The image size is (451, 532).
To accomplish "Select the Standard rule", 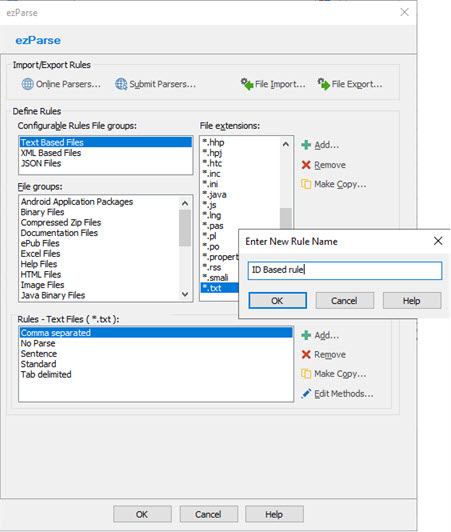I will [x=156, y=364].
